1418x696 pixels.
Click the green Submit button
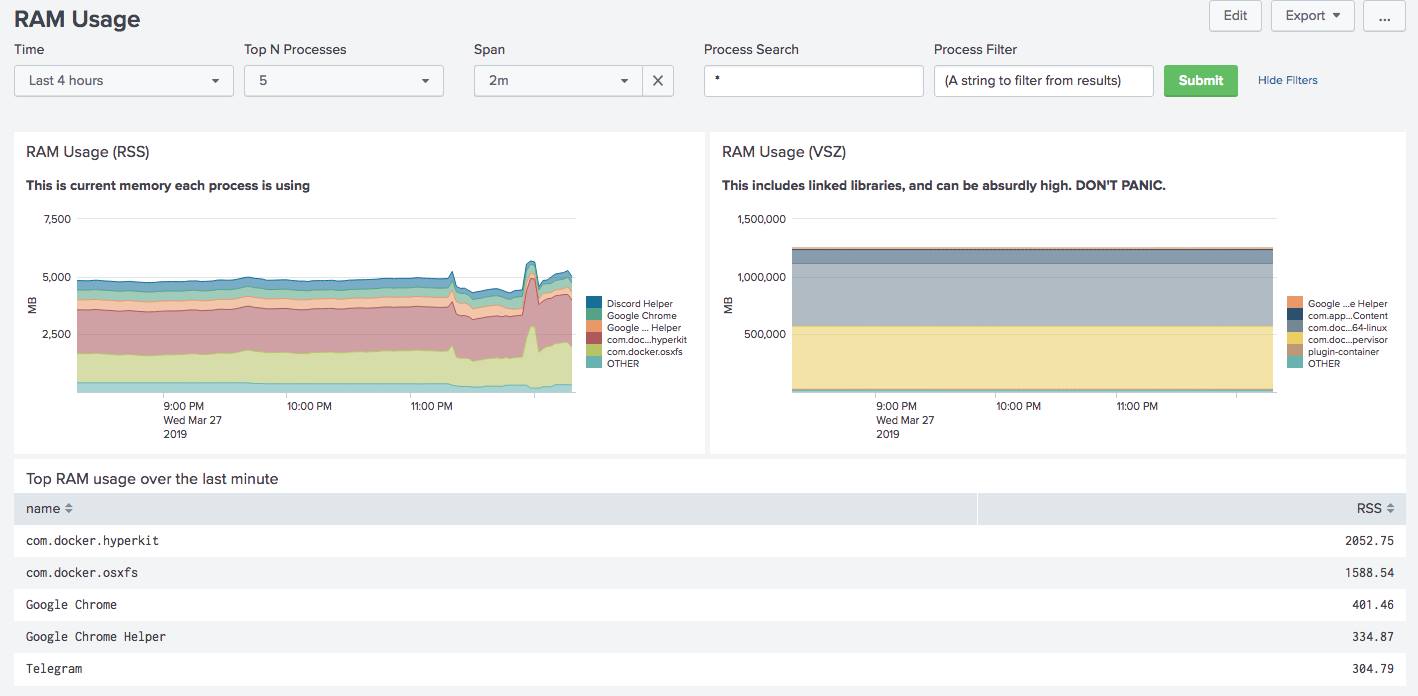point(1201,81)
